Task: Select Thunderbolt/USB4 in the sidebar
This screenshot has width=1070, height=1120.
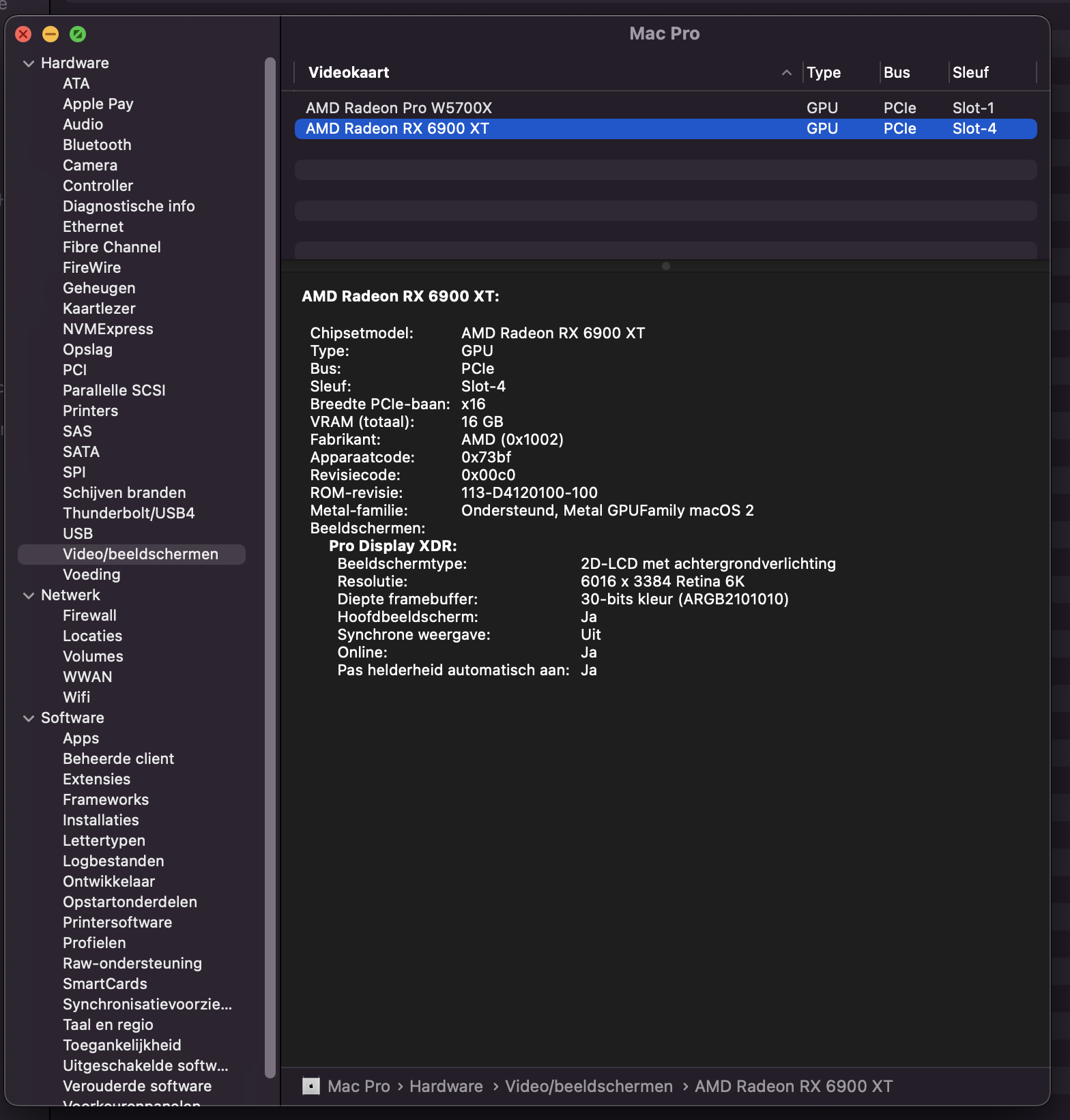Action: (x=129, y=513)
